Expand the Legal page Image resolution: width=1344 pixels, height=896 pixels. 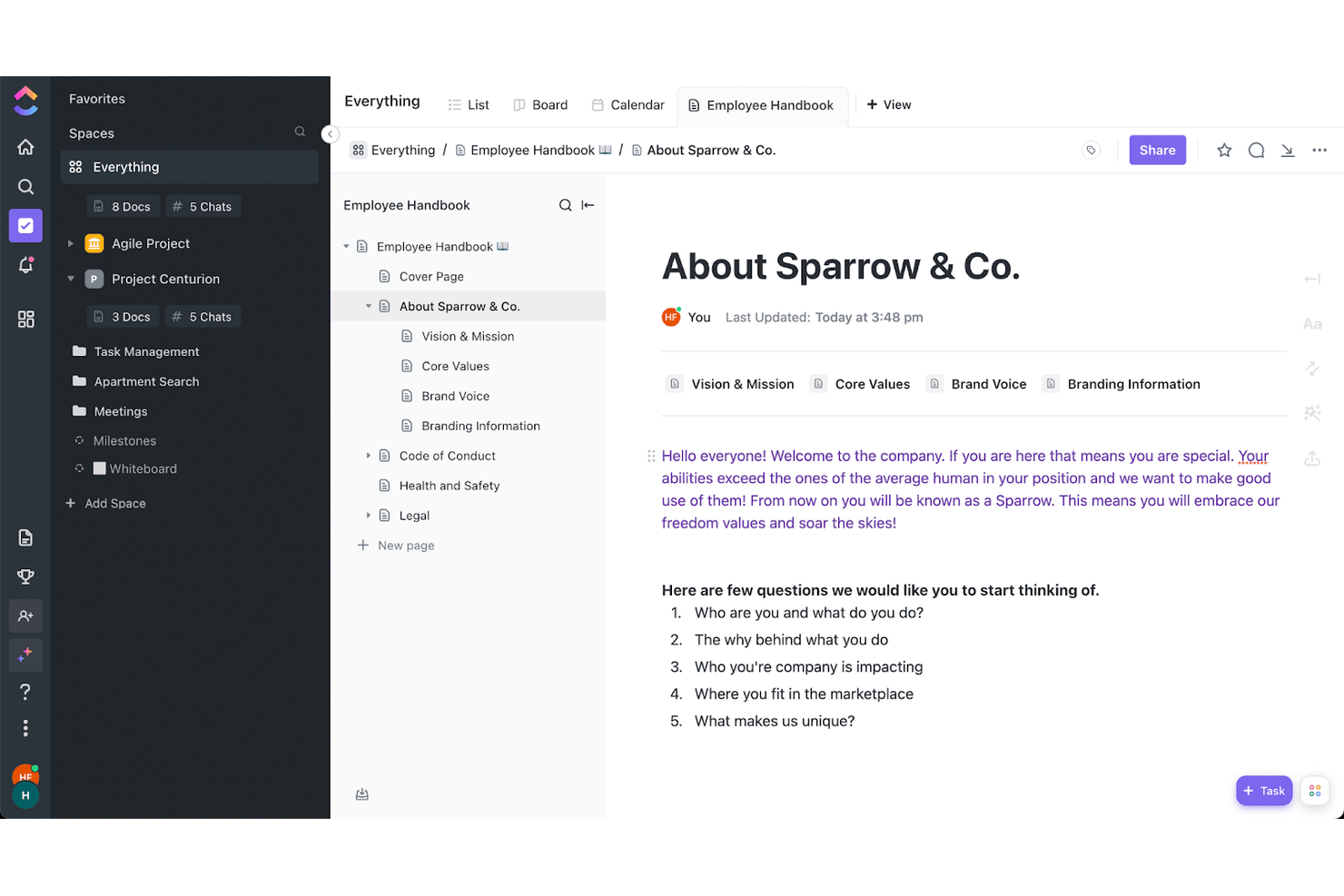coord(369,516)
